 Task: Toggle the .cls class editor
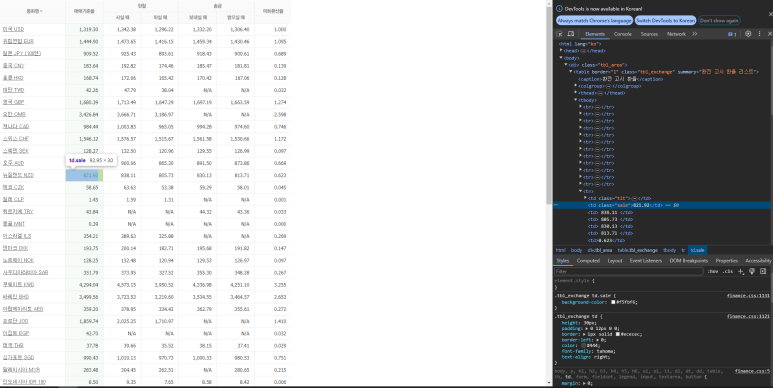pyautogui.click(x=728, y=271)
